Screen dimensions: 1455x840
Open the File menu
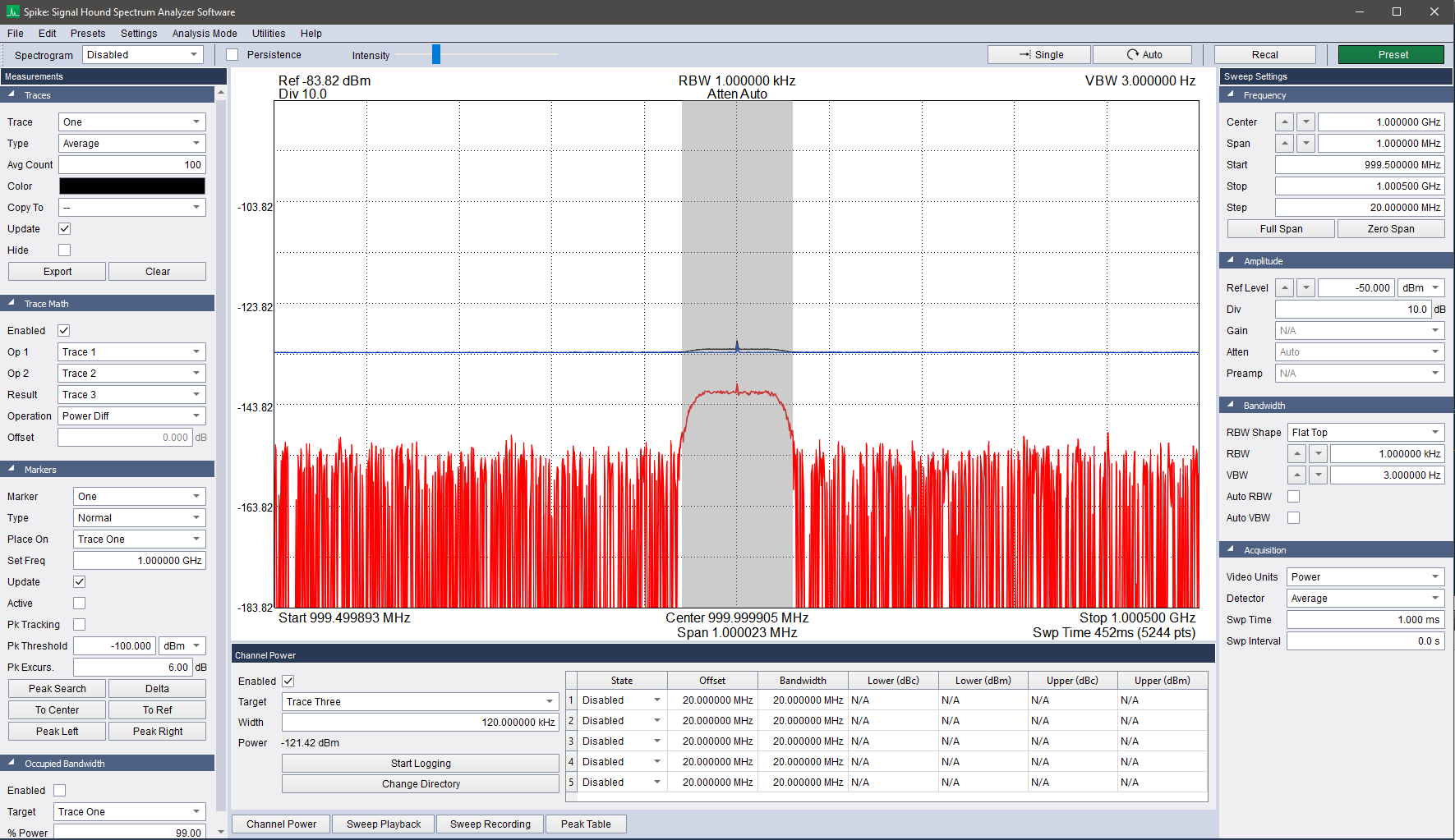click(16, 34)
